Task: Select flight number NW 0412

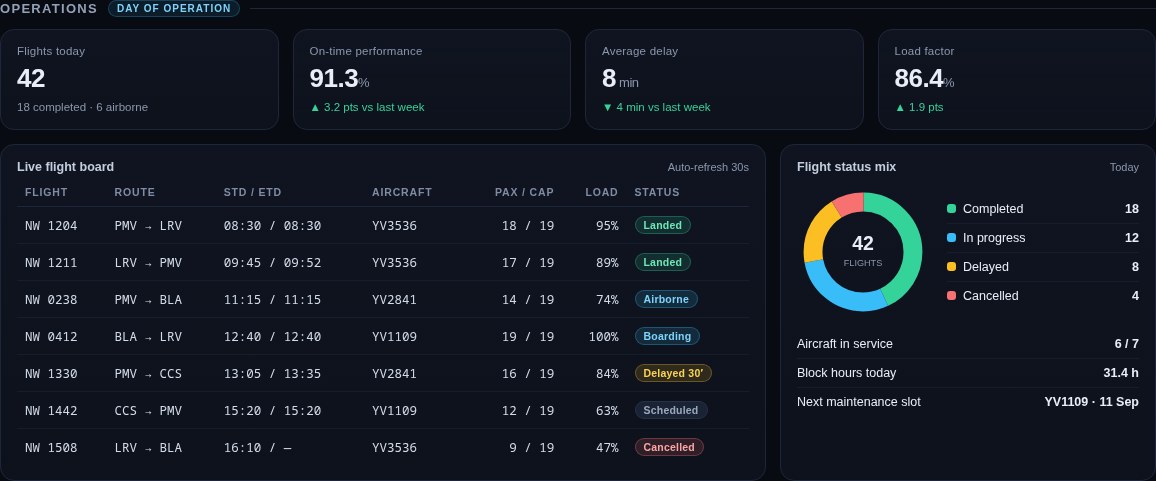Action: 51,336
